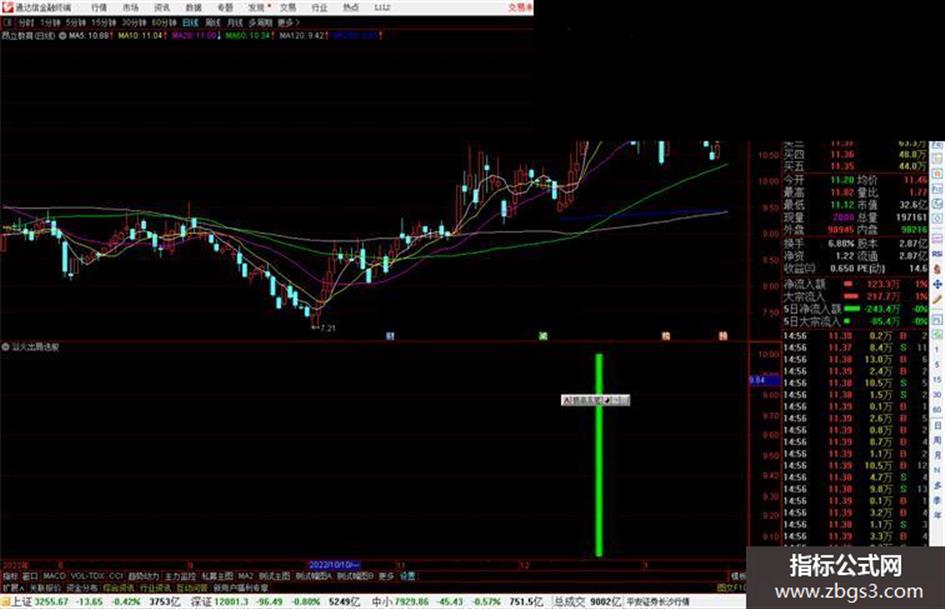Viewport: 945px width, 609px height.
Task: Click the red figure icon below RSI
Action: pyautogui.click(x=937, y=269)
